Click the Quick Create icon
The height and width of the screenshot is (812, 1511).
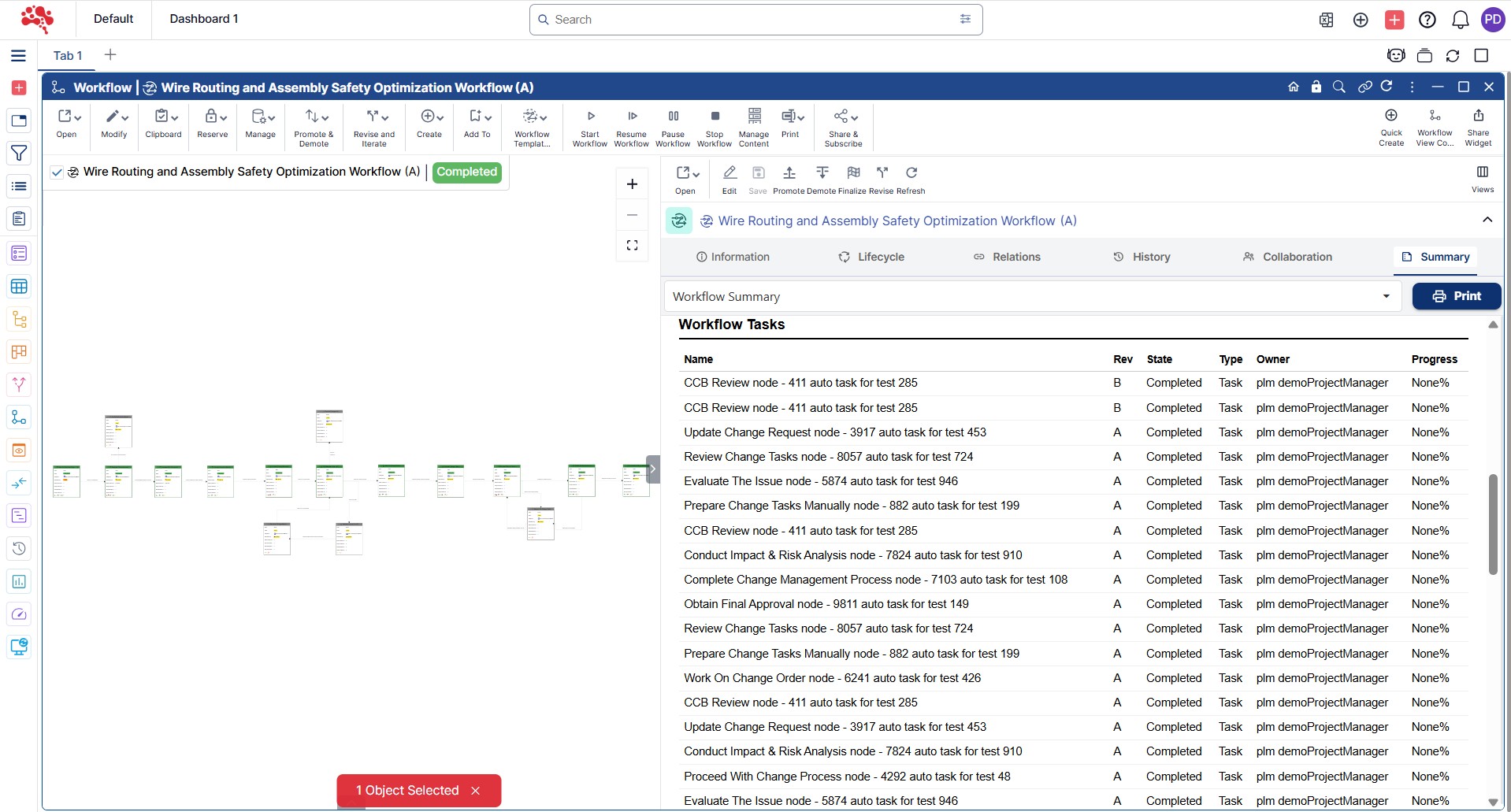(x=1391, y=116)
